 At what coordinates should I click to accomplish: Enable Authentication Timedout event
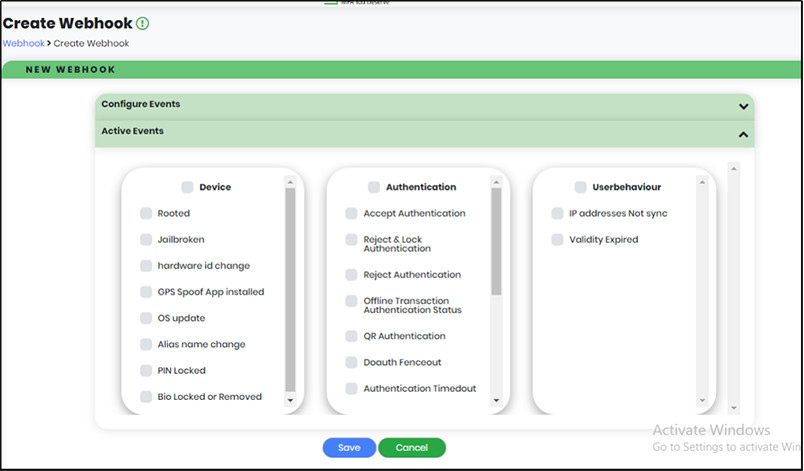(x=351, y=388)
